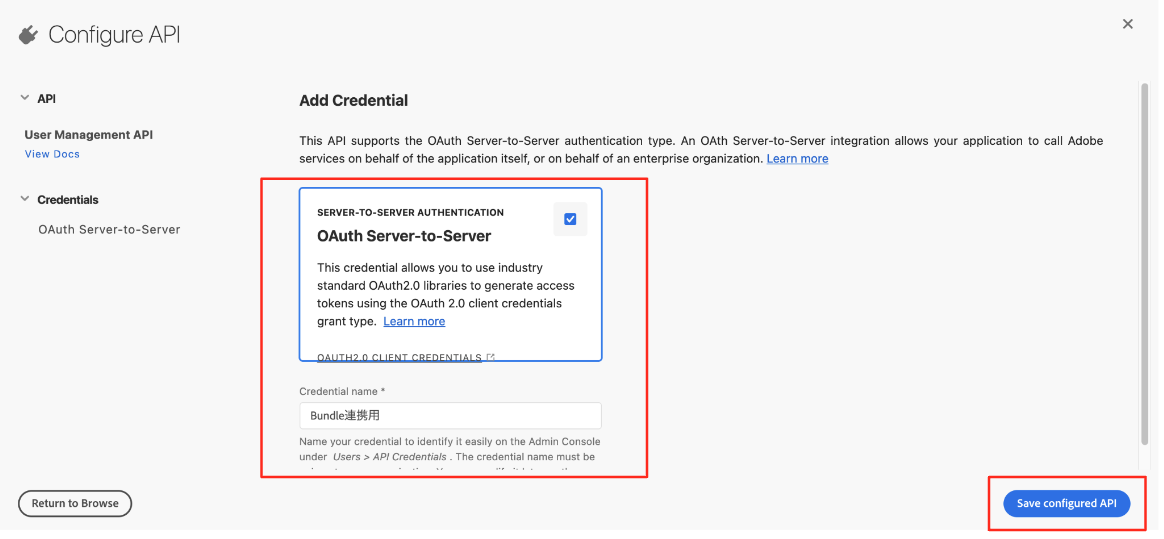Open the external-link icon after OAUTH2.0 CLIENT CREDENTIALS

[x=491, y=357]
